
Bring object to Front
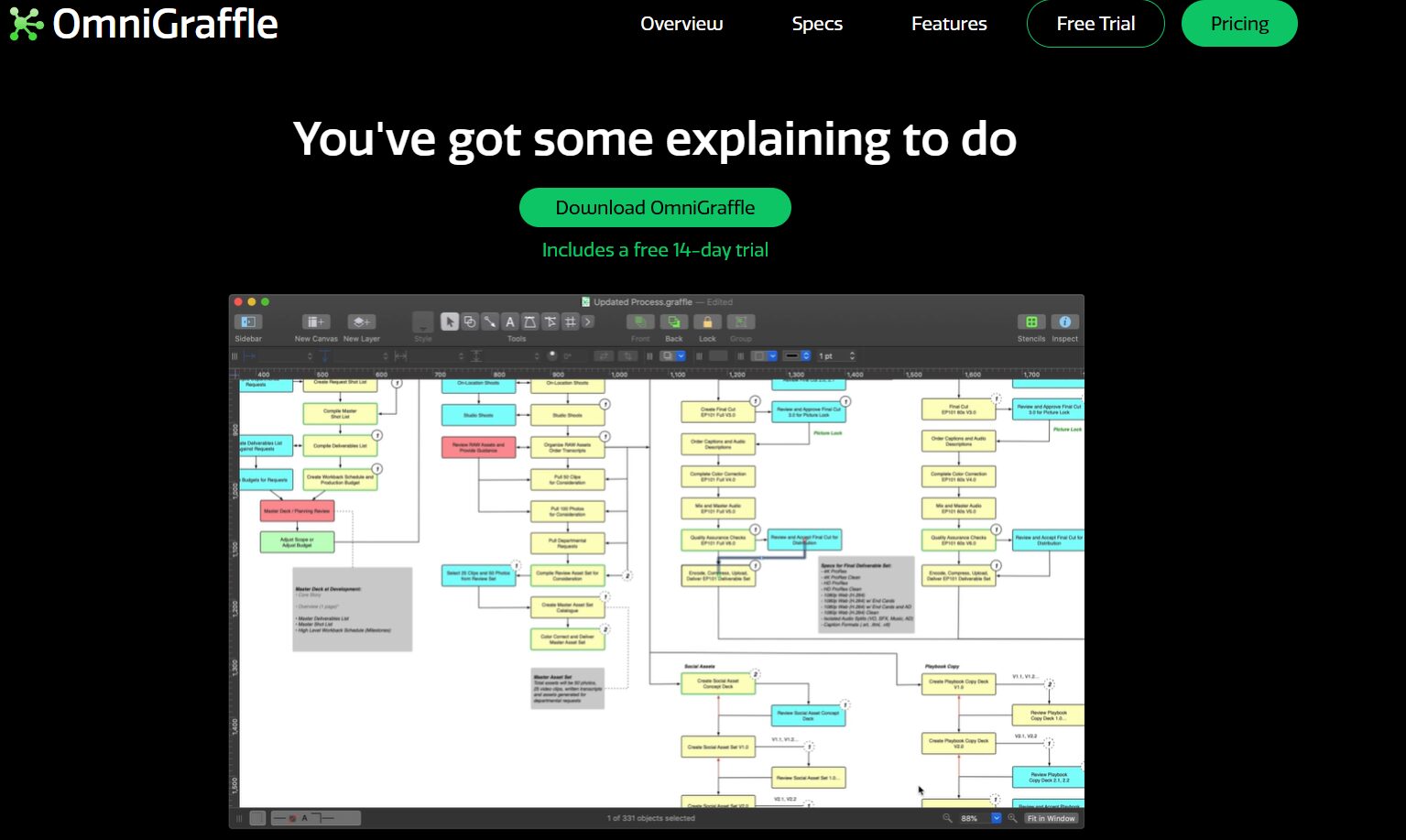(640, 322)
